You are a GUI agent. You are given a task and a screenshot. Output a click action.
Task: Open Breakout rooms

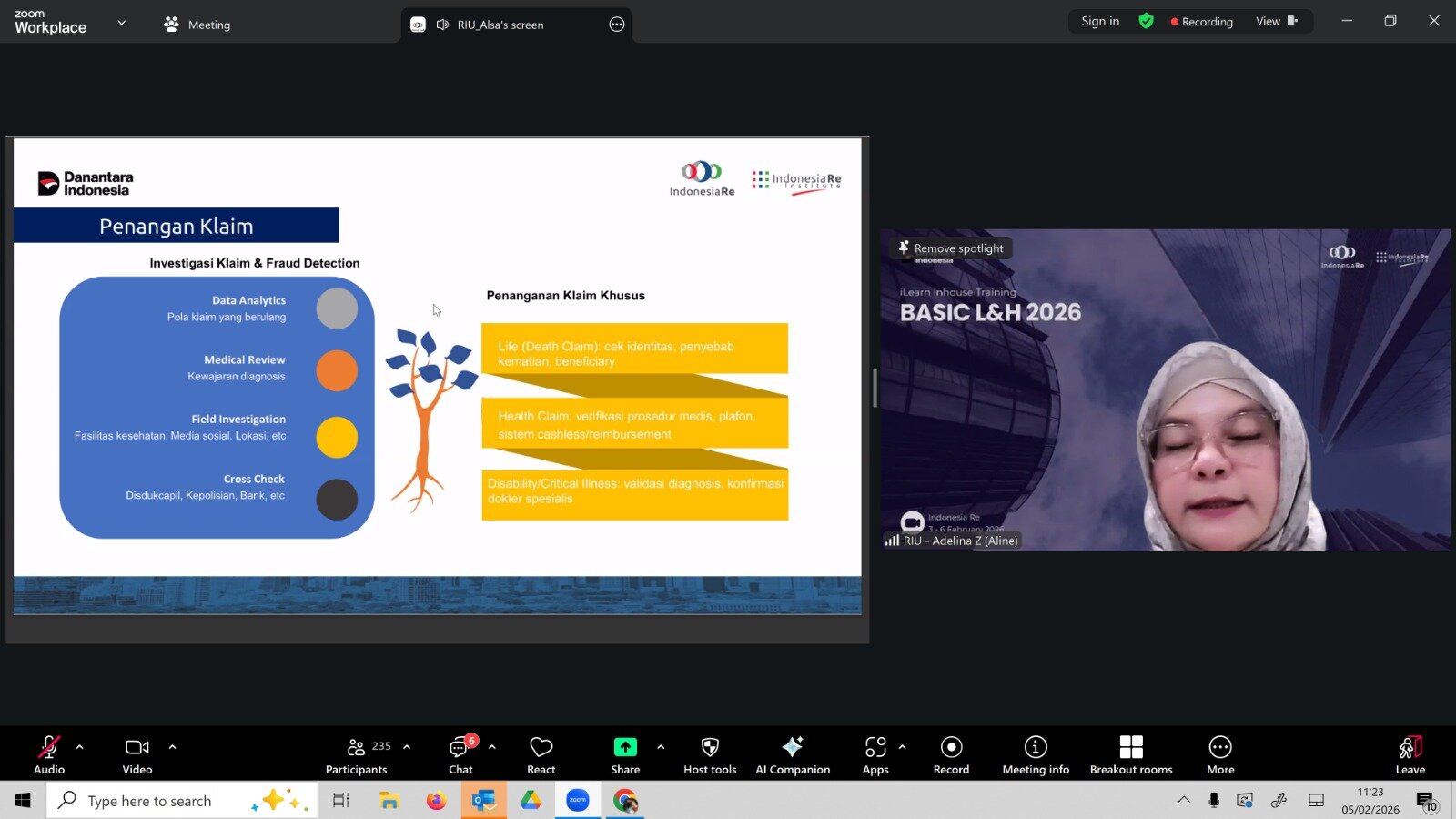pyautogui.click(x=1131, y=754)
